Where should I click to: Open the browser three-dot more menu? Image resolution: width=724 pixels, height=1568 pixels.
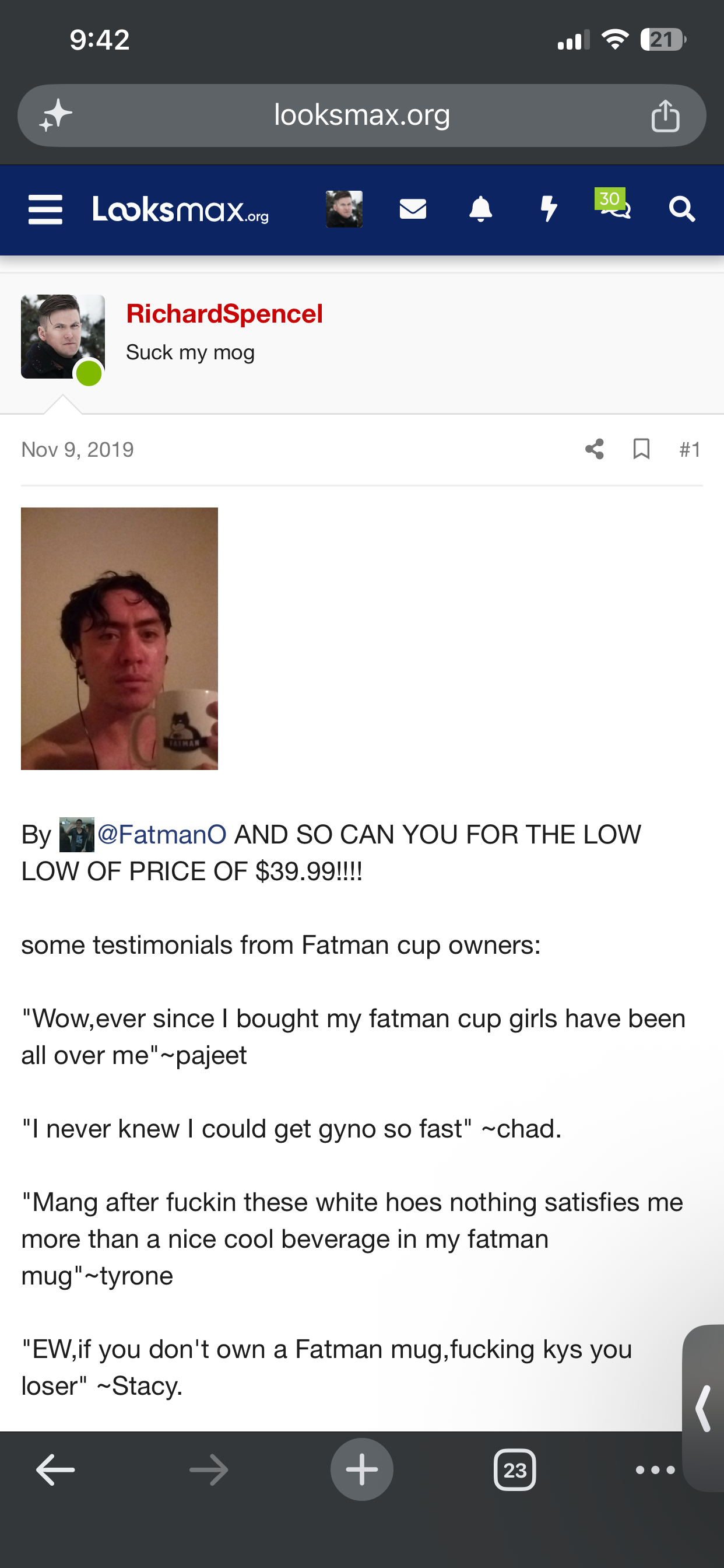(655, 1470)
